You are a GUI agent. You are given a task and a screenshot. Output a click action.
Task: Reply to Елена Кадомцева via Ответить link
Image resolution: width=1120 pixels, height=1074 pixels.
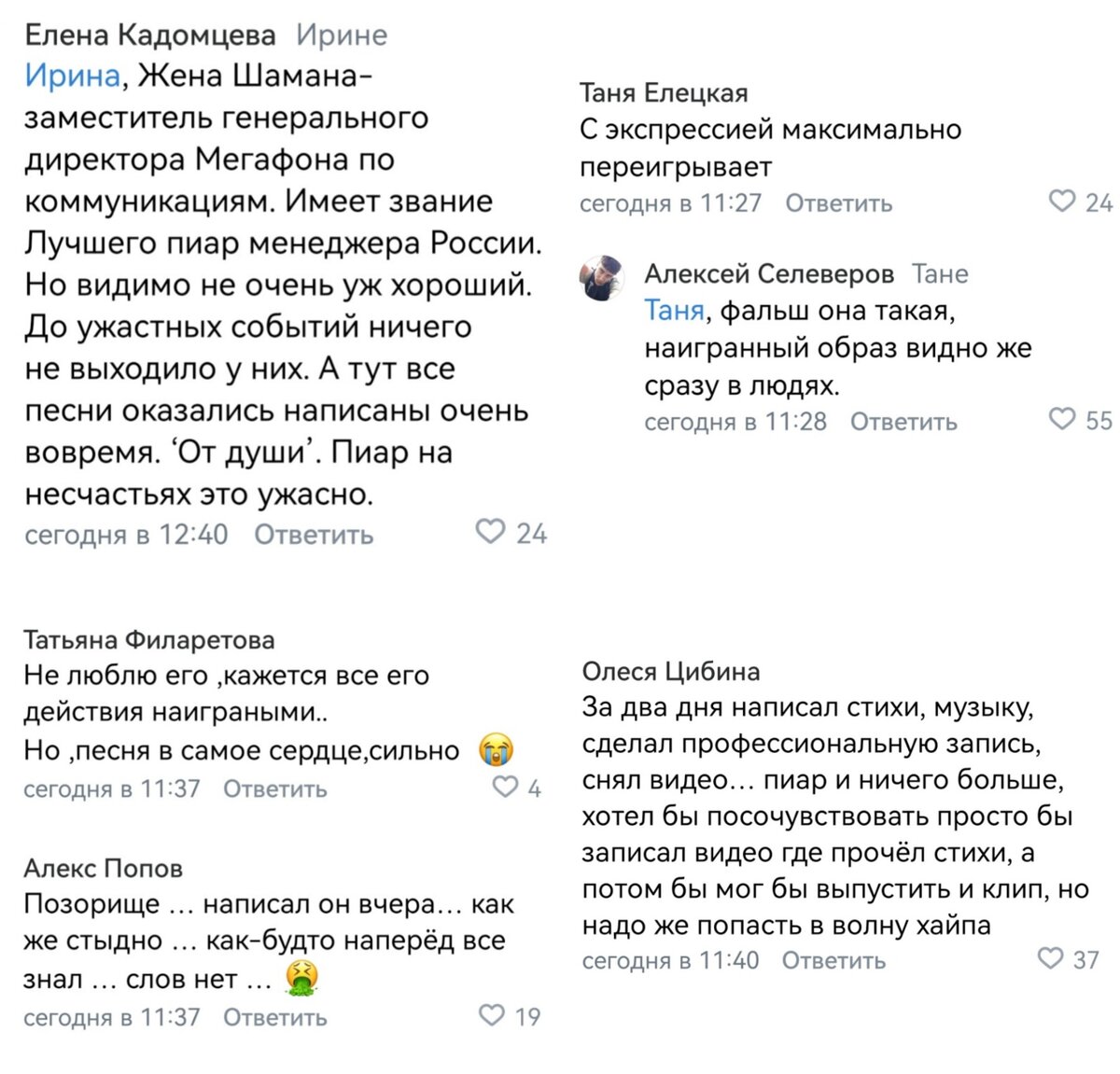[x=313, y=533]
